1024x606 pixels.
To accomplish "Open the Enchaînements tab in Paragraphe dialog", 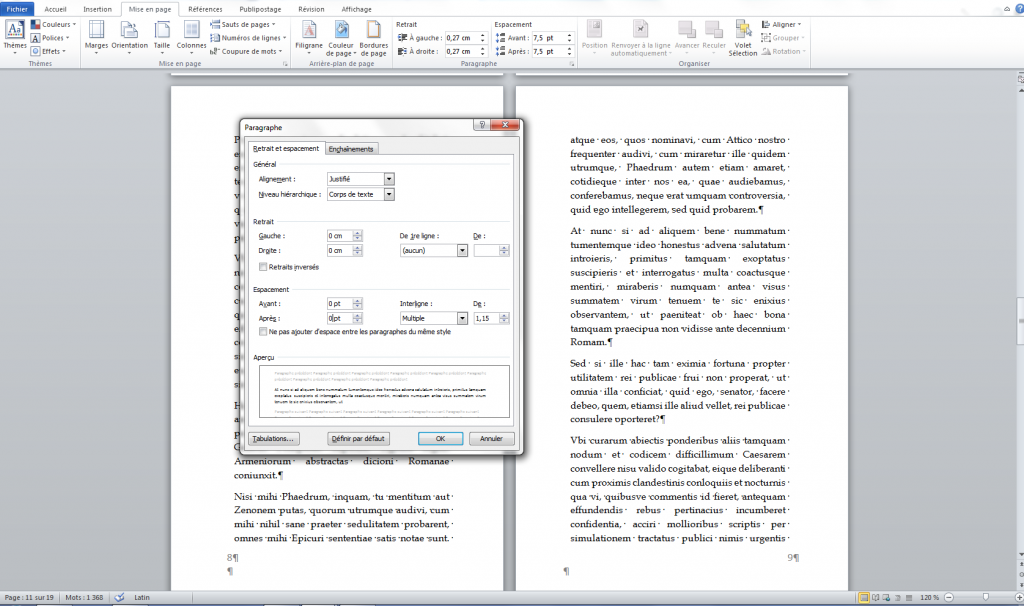I will click(x=351, y=149).
